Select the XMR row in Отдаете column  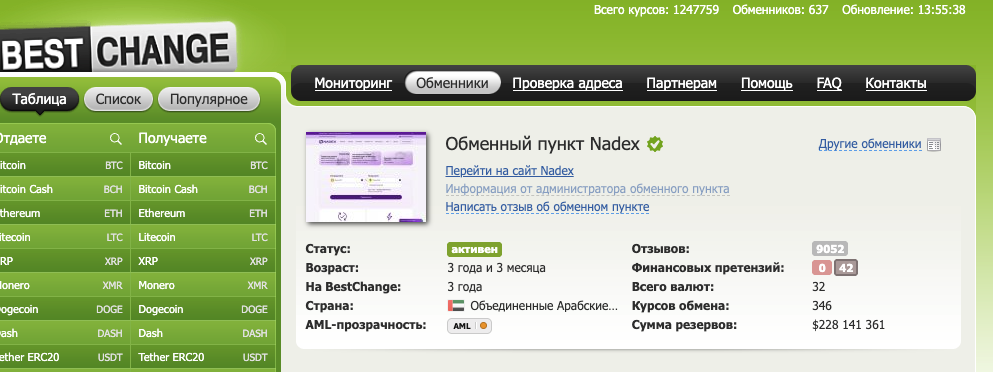click(65, 285)
